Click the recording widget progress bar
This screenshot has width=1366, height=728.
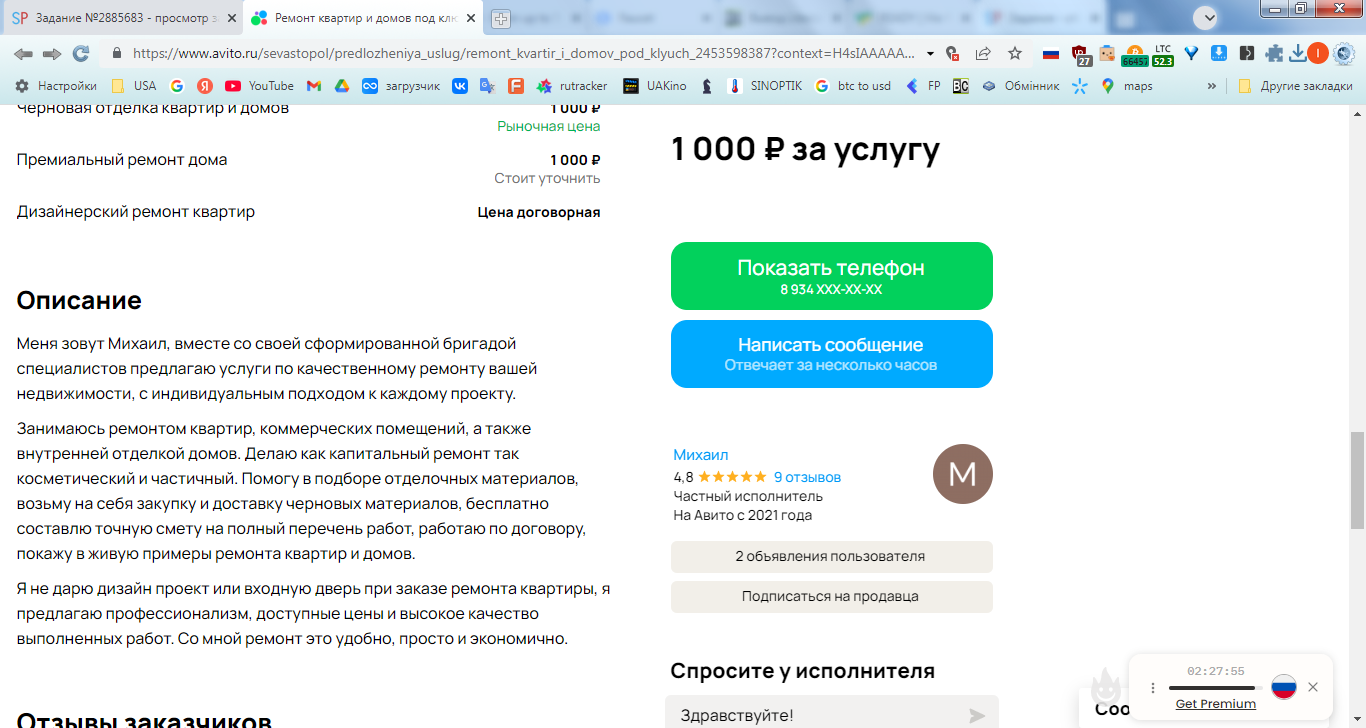[x=1215, y=688]
